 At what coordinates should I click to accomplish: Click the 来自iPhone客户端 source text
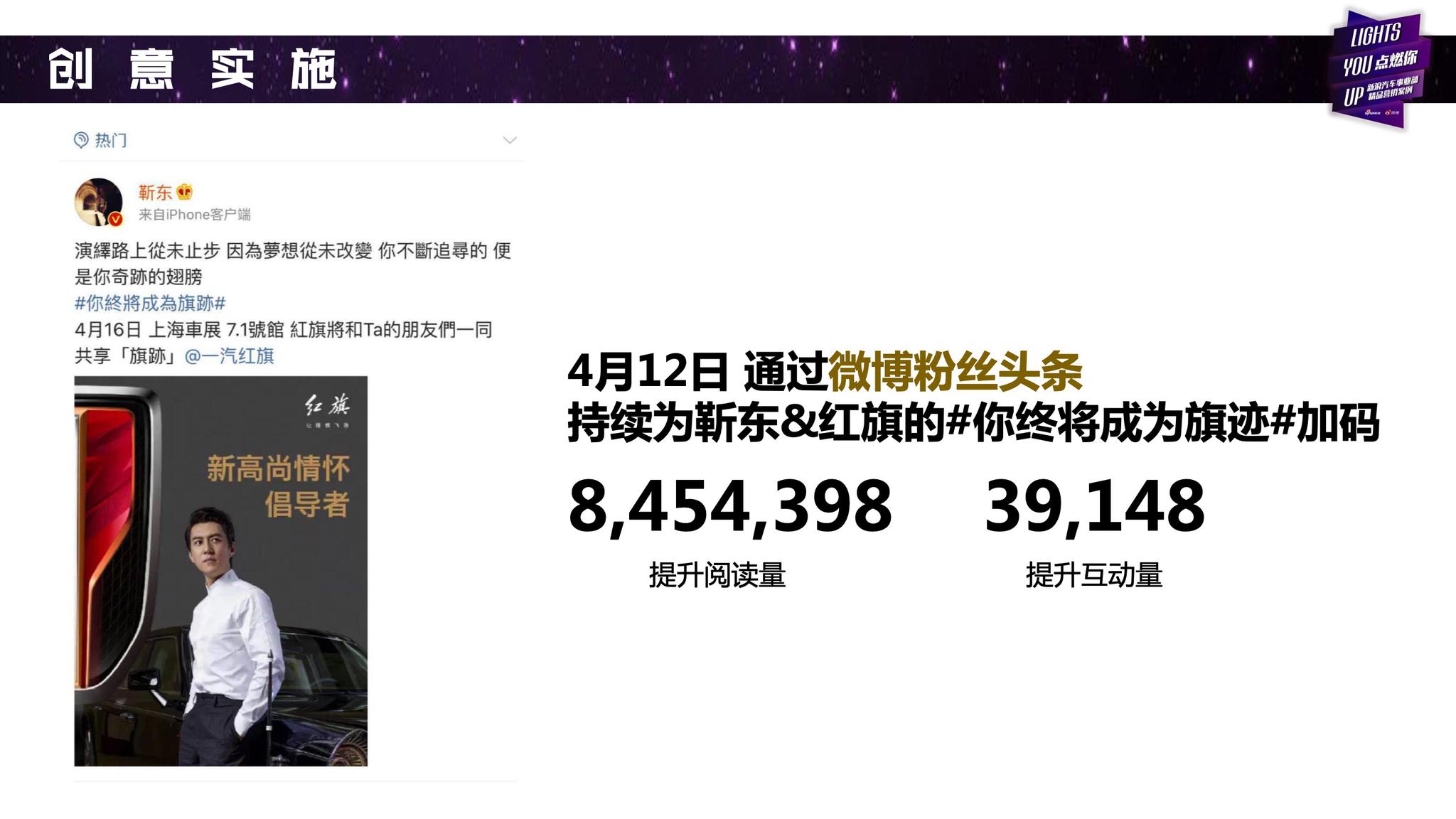pos(194,215)
